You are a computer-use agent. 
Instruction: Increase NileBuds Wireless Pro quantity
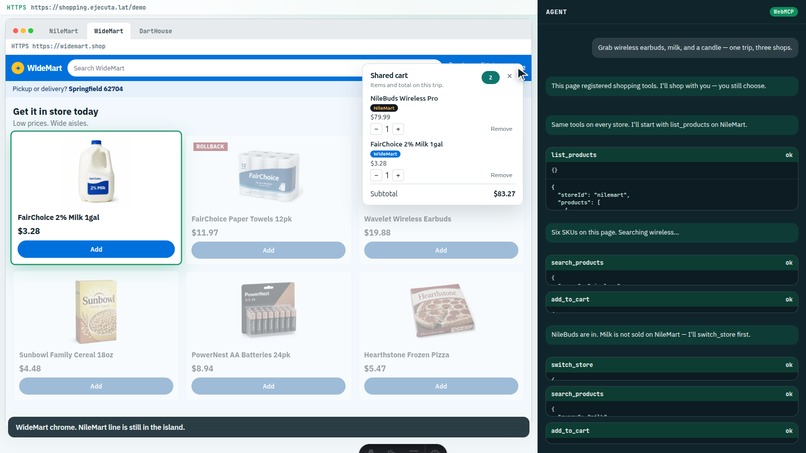coord(398,129)
